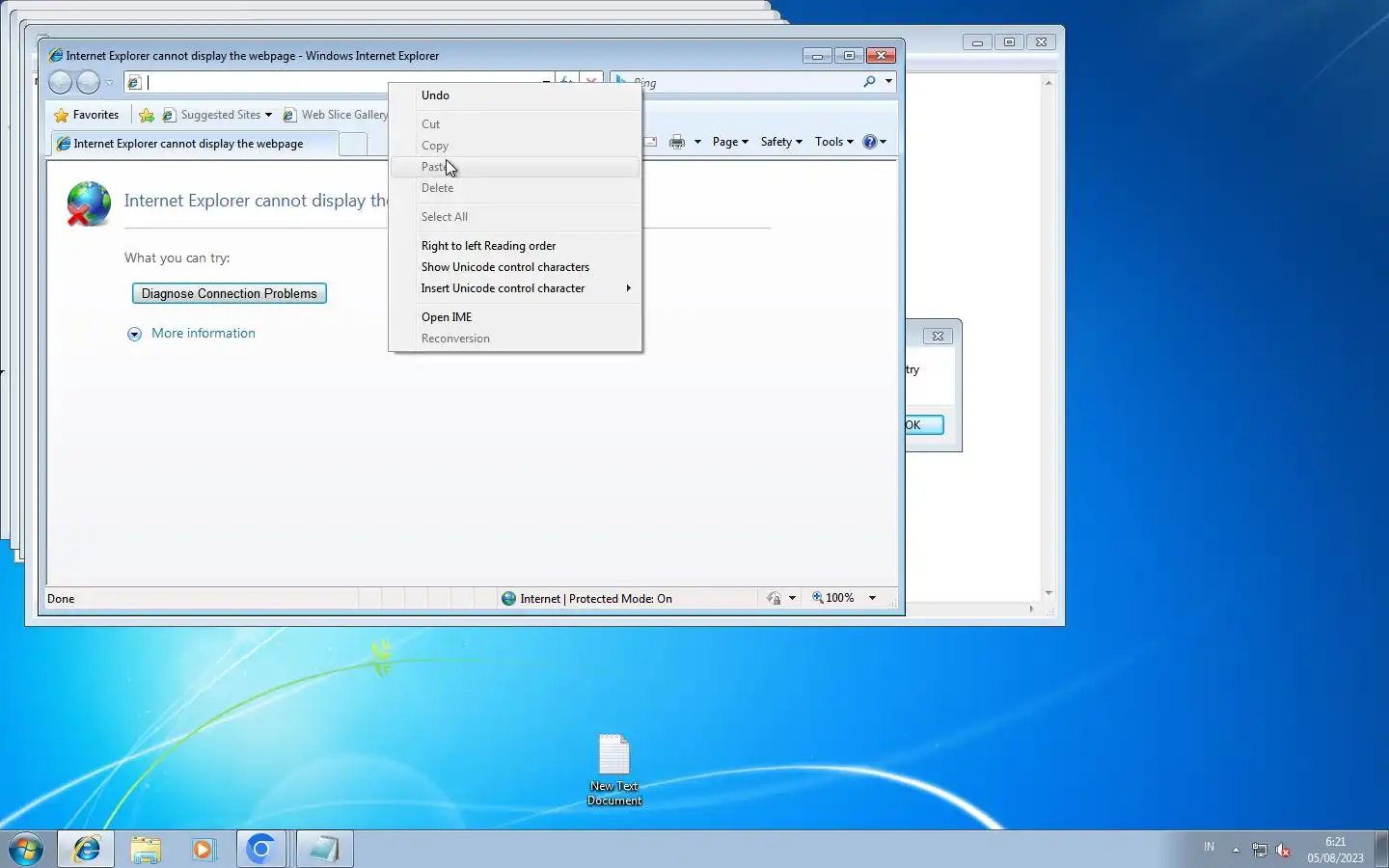Expand the Print options dropdown arrow
The image size is (1389, 868).
[x=697, y=142]
